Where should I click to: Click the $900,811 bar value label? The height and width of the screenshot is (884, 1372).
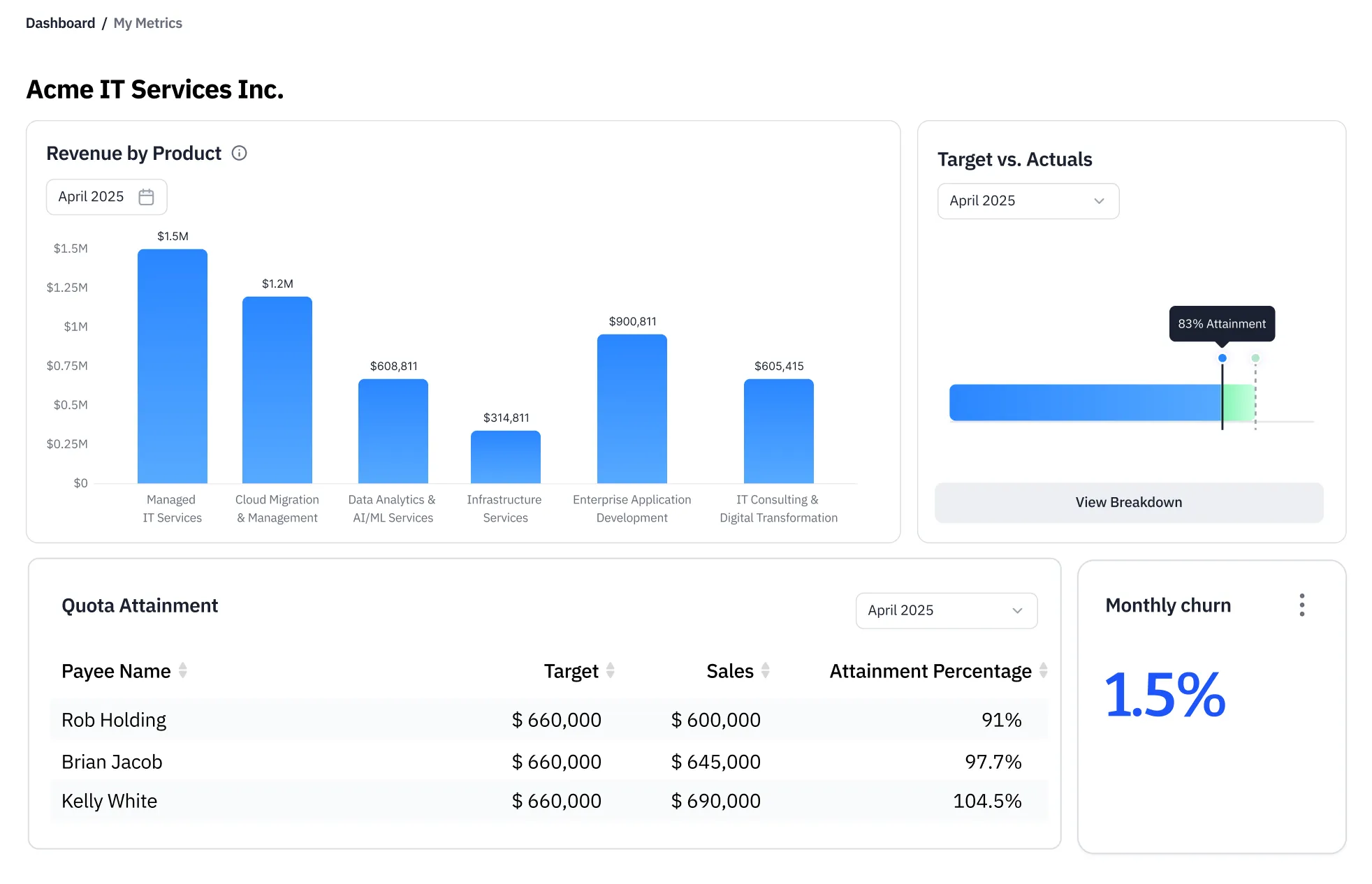[633, 321]
